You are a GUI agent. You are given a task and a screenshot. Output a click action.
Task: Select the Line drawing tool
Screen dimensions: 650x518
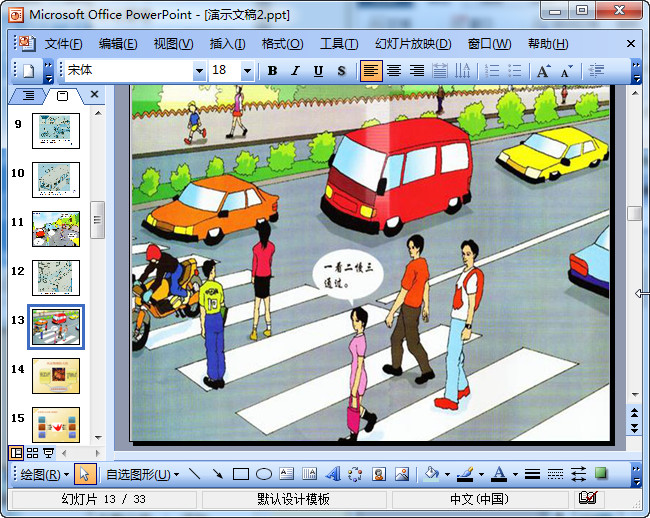(x=194, y=474)
